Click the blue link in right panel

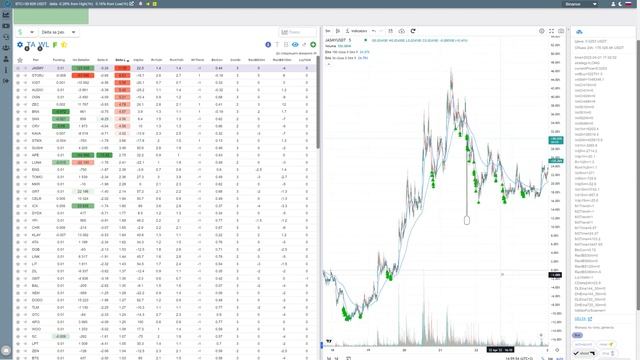coord(583,319)
